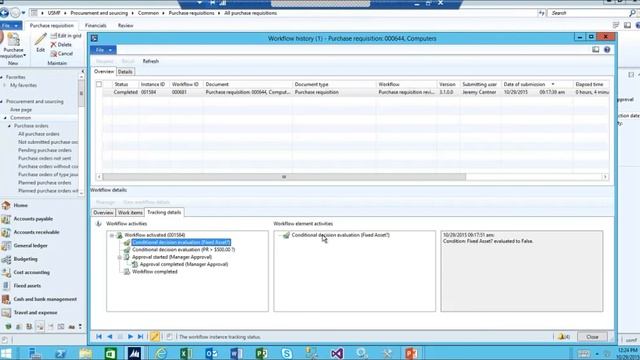Collapse Purchase orders navigation node
The height and width of the screenshot is (360, 640).
click(x=10, y=126)
